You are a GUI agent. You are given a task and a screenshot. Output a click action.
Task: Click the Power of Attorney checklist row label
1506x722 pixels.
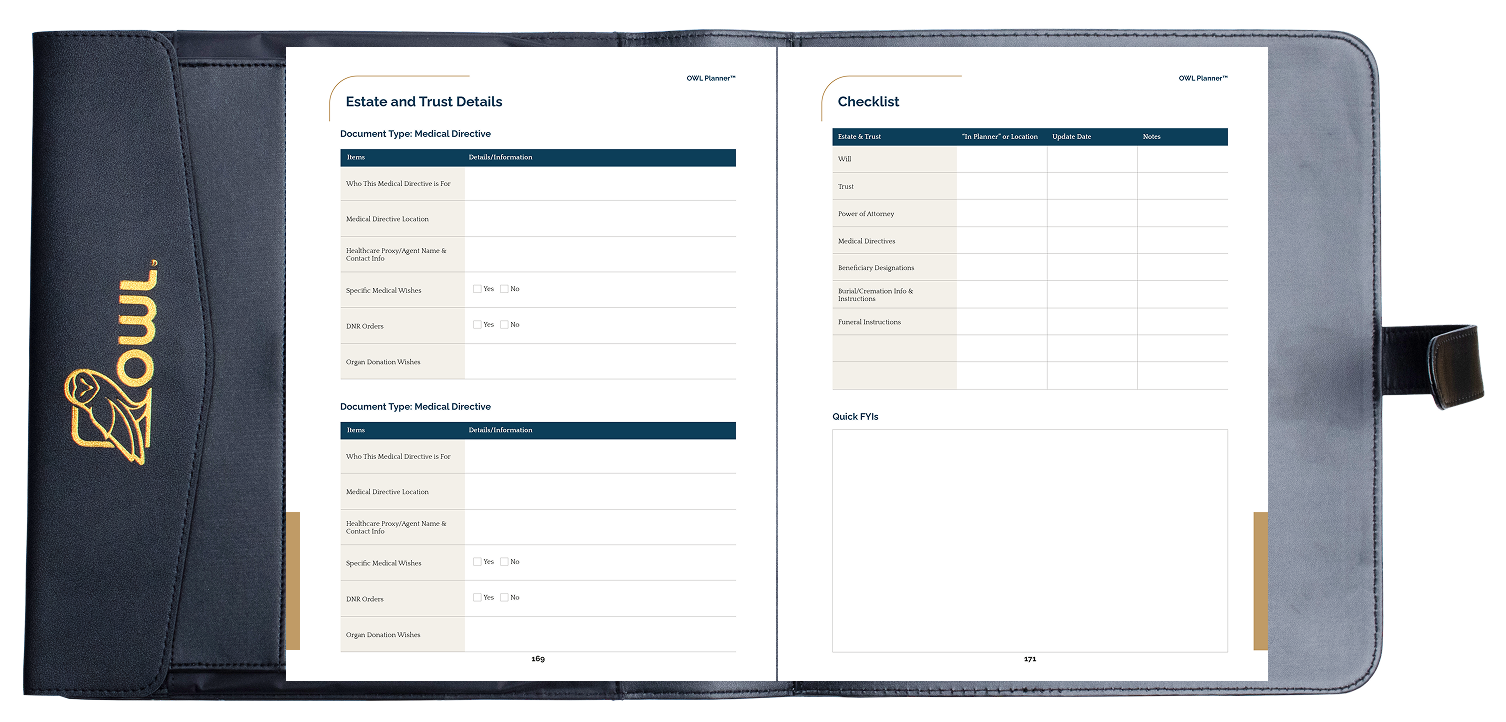(866, 214)
